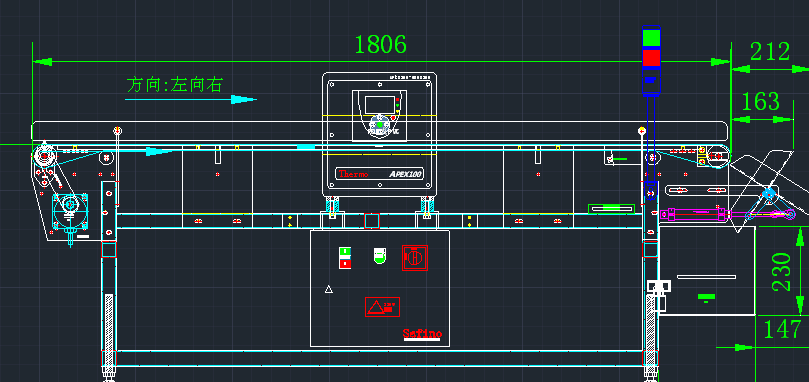
Task: Select the 1806 overall length dimension text
Action: click(380, 44)
